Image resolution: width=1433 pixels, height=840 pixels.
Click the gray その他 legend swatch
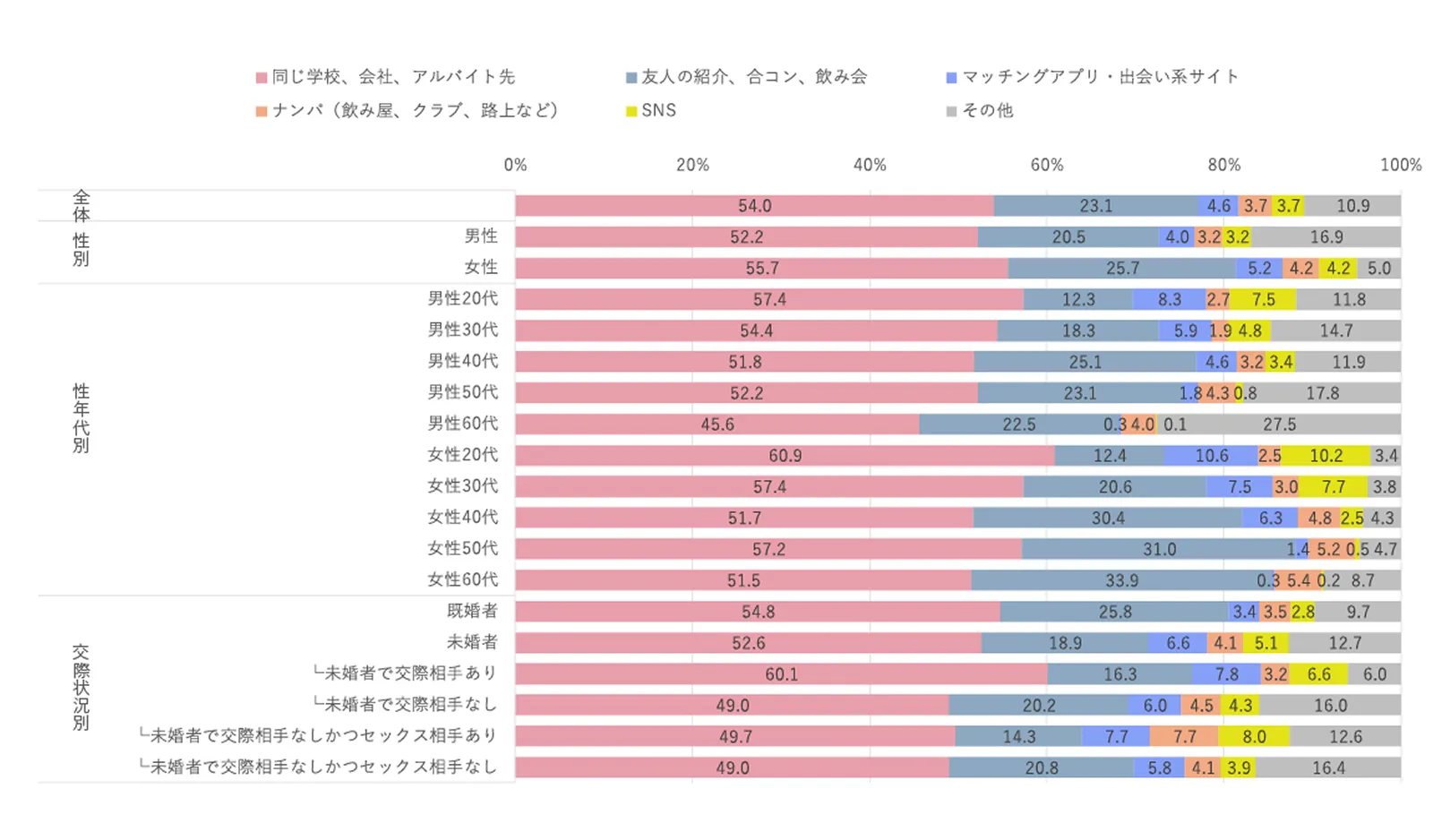(x=952, y=112)
